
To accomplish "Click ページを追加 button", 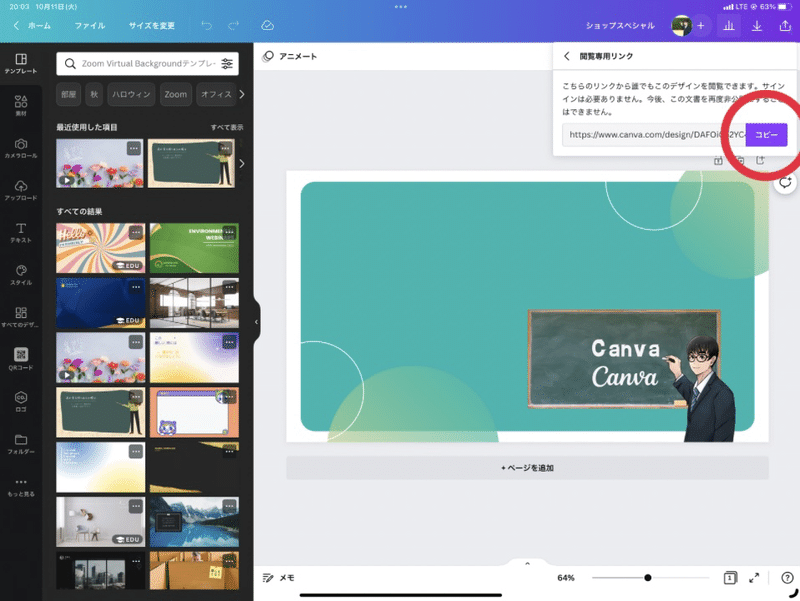I will pos(528,468).
